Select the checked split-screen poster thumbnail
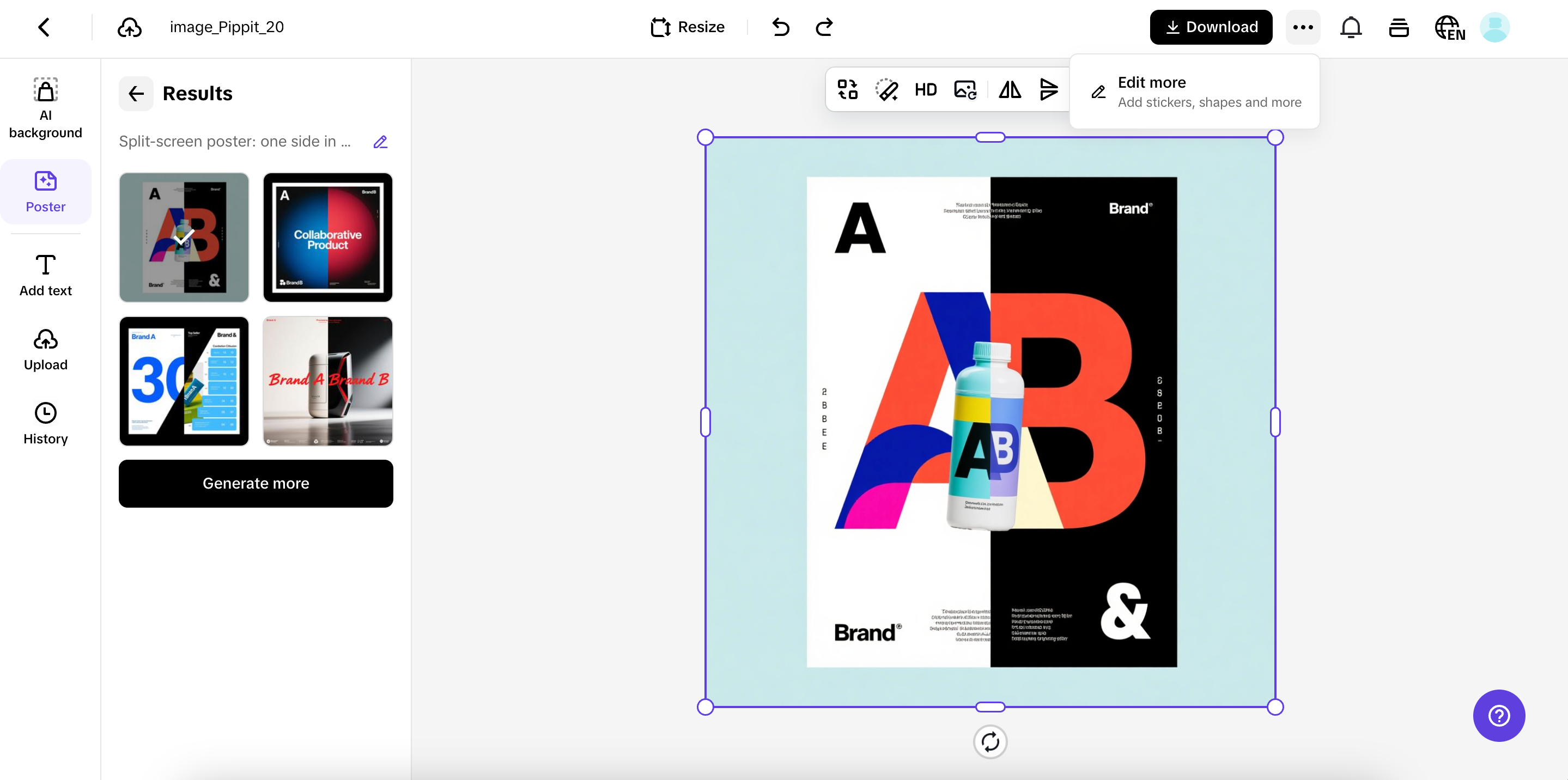 184,238
